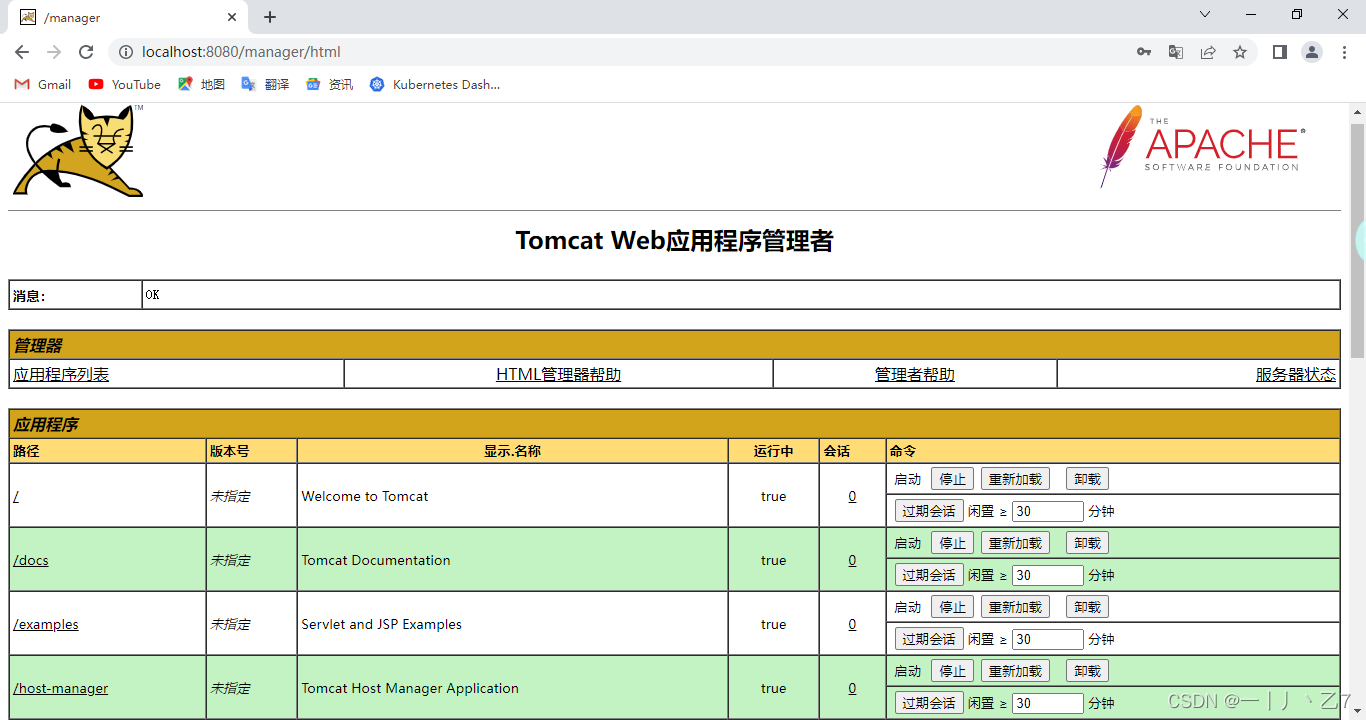Click the 'OK' message text
Image resolution: width=1366 pixels, height=720 pixels.
(152, 295)
